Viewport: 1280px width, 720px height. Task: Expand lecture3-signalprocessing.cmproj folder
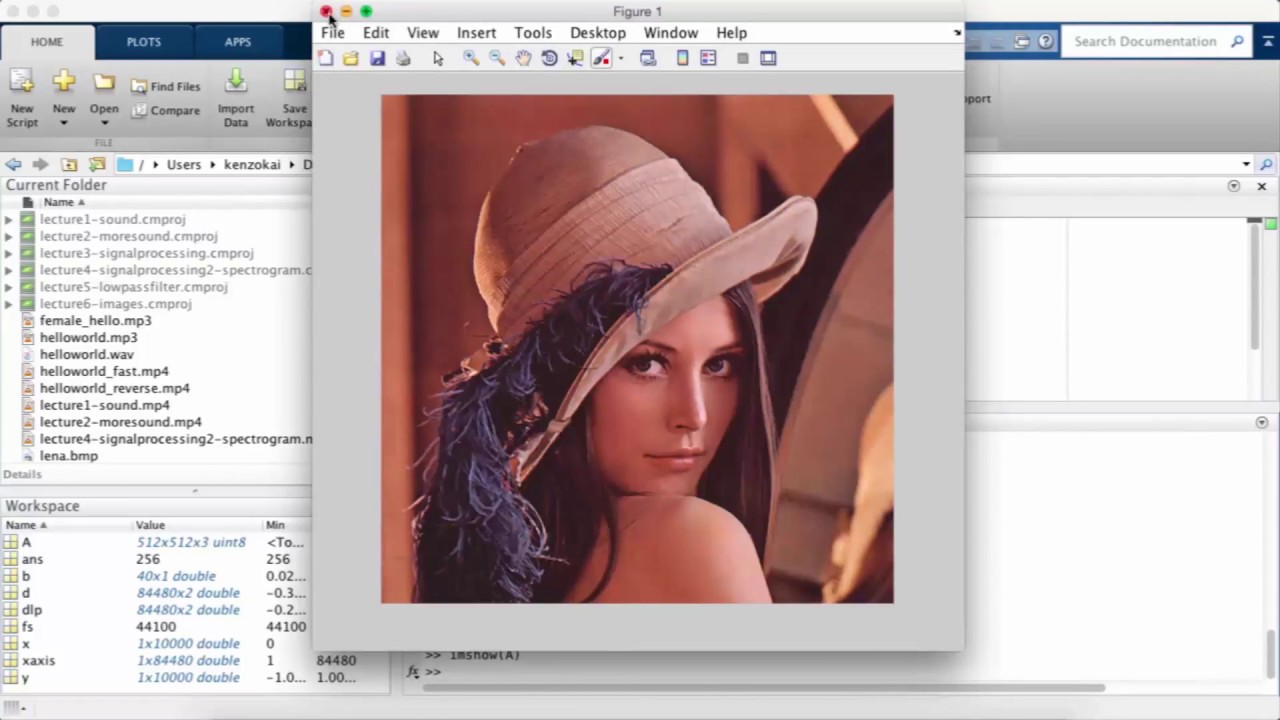pyautogui.click(x=8, y=254)
